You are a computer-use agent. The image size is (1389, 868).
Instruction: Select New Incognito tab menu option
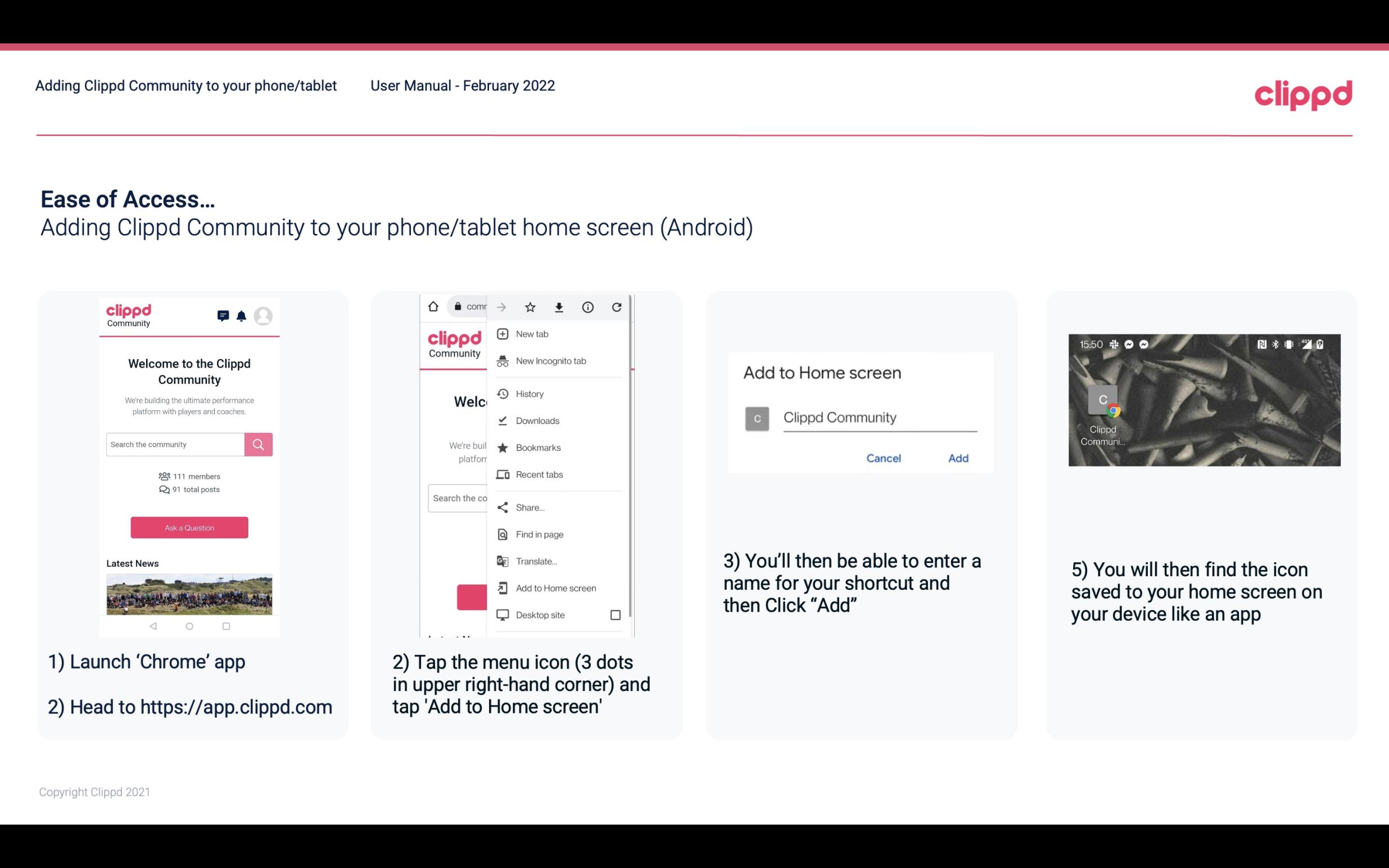click(x=550, y=361)
